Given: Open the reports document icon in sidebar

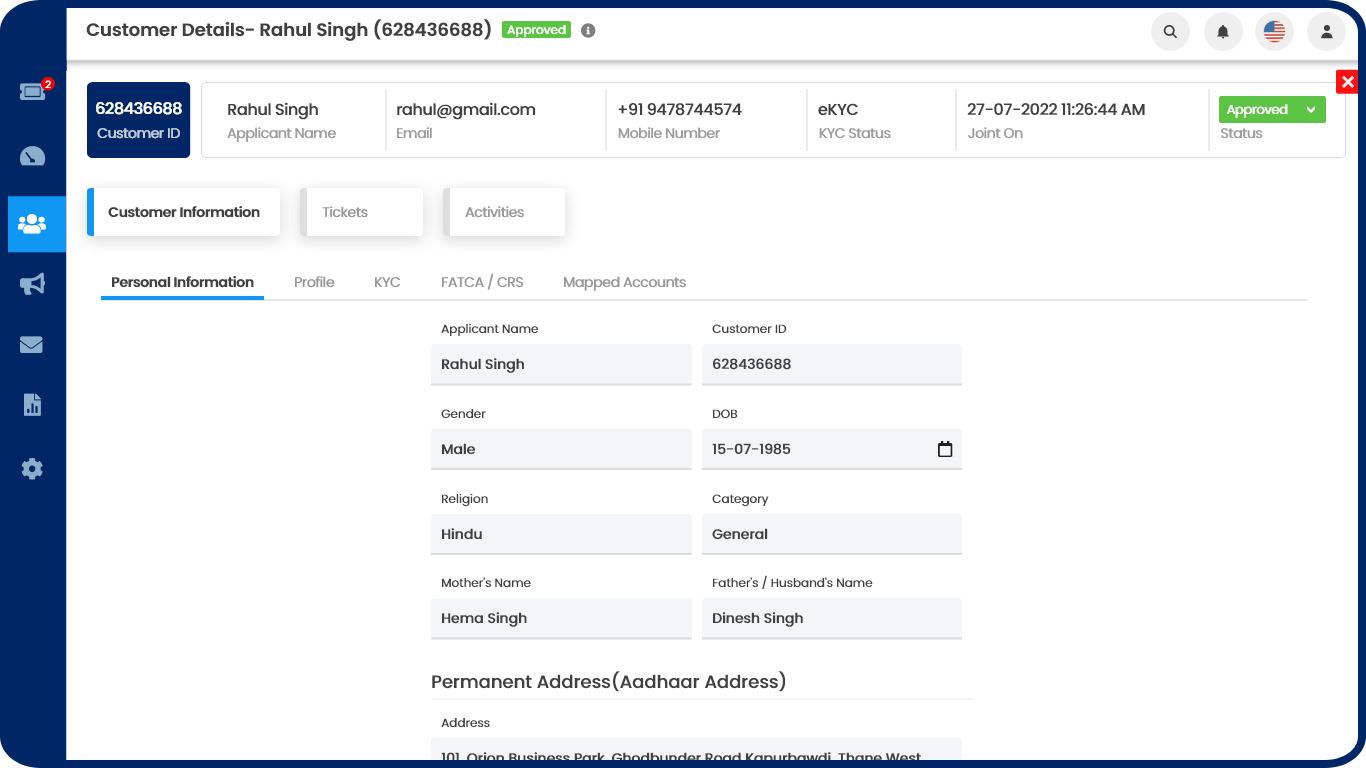Looking at the screenshot, I should tap(32, 405).
